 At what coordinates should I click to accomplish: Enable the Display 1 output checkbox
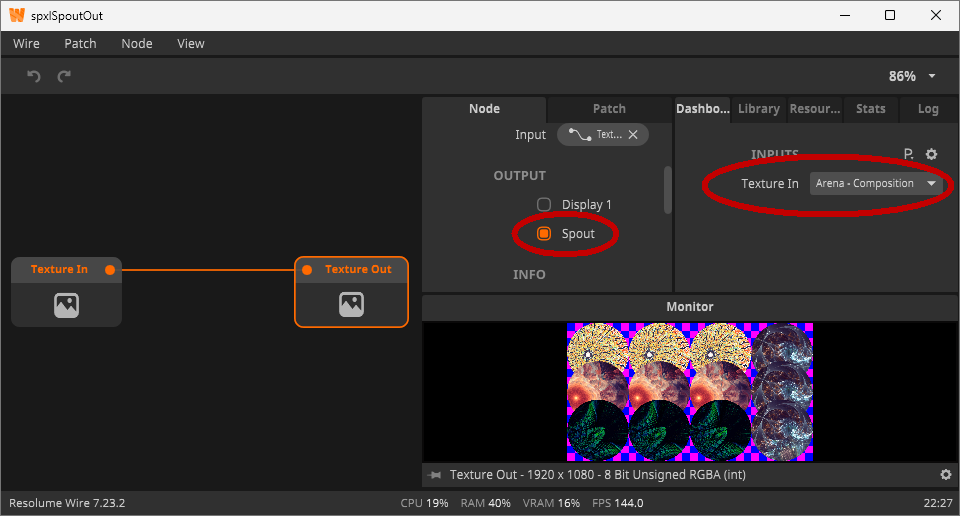tap(544, 205)
